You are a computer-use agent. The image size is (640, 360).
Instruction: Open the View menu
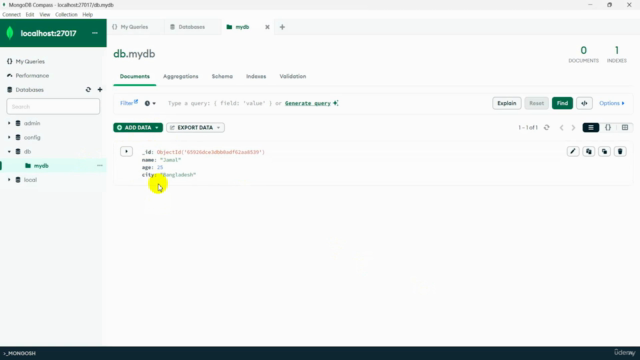click(44, 14)
